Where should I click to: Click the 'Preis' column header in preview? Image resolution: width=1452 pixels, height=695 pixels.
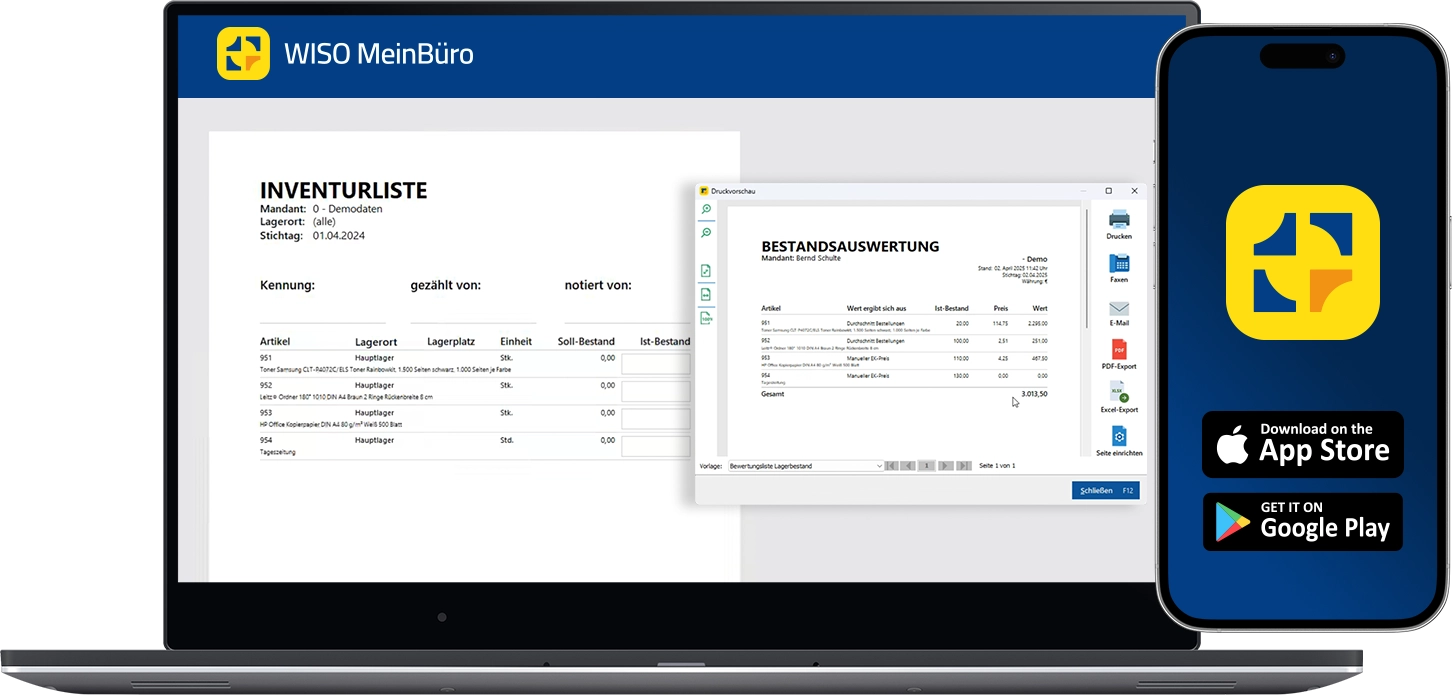tap(1000, 308)
